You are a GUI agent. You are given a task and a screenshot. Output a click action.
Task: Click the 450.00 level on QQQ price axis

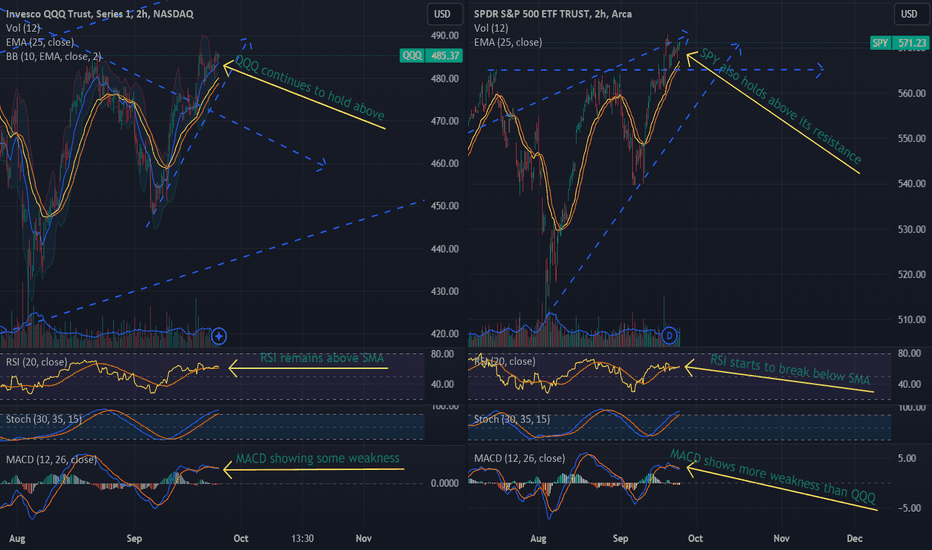click(x=445, y=206)
